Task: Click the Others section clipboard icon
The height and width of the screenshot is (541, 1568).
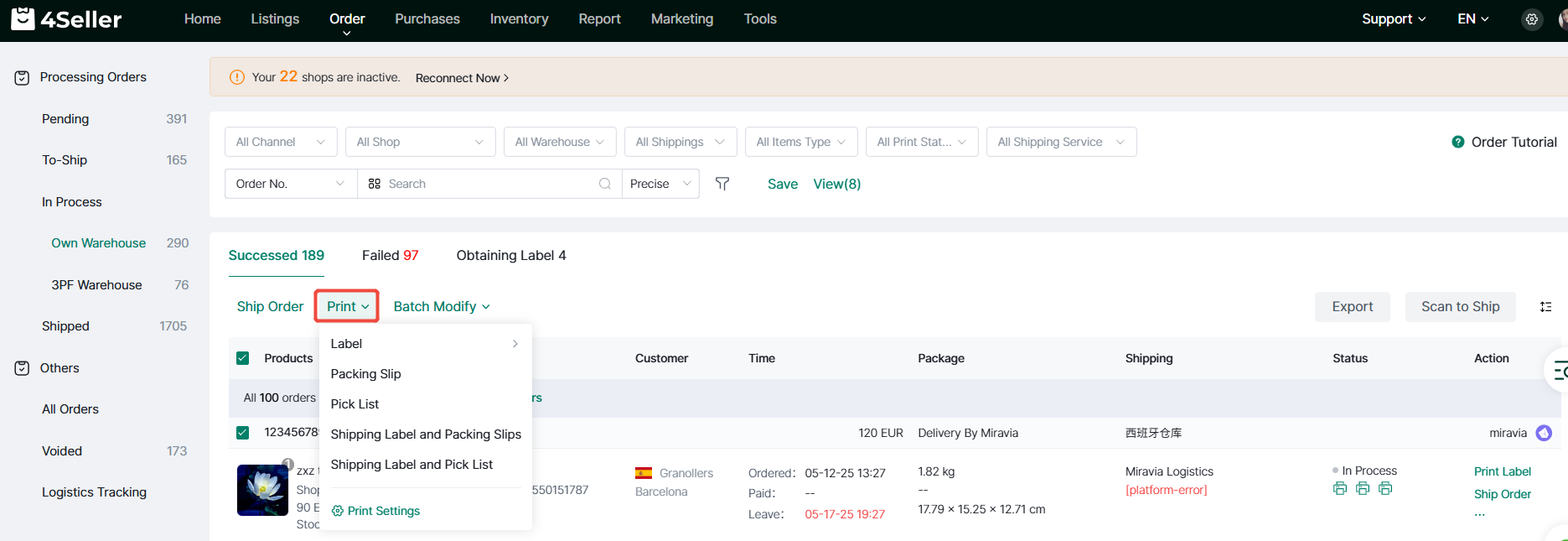Action: click(x=23, y=368)
